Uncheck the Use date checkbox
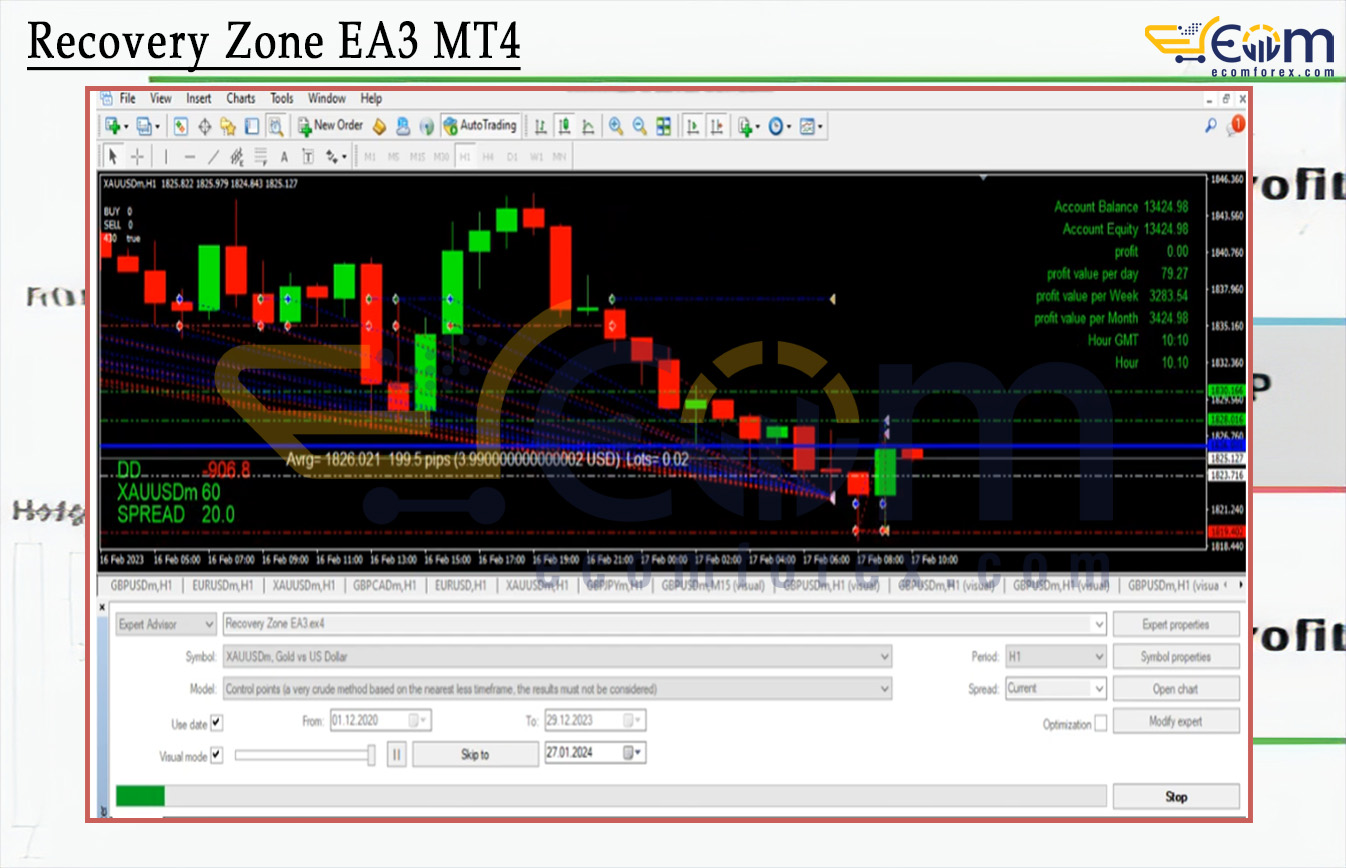Image resolution: width=1346 pixels, height=868 pixels. point(217,722)
